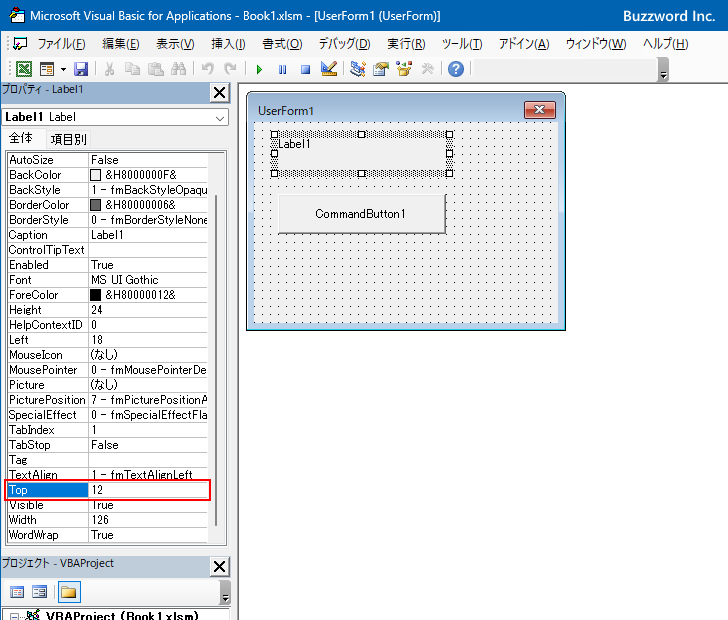Select the MousePointer property row
This screenshot has height=620, width=728.
108,370
